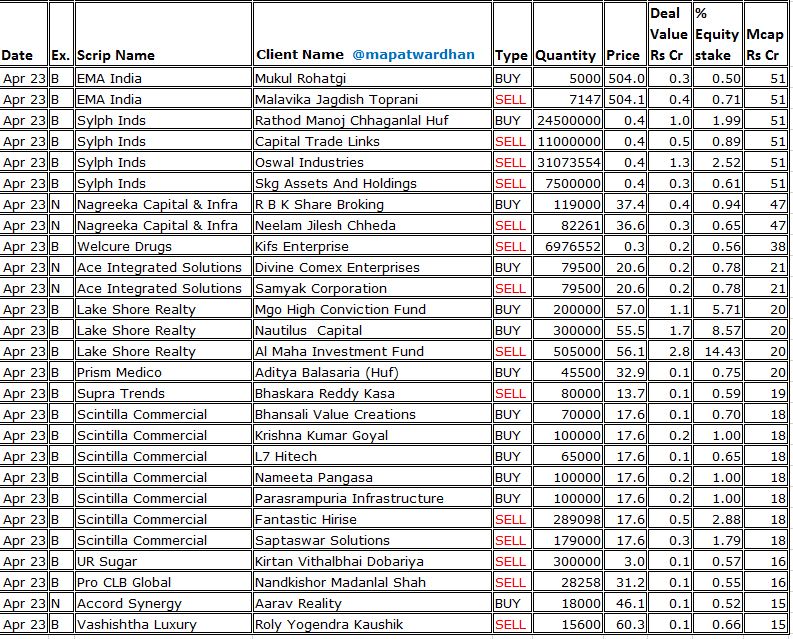
Task: Select the Capital Trade Links cell
Action: click(x=372, y=141)
